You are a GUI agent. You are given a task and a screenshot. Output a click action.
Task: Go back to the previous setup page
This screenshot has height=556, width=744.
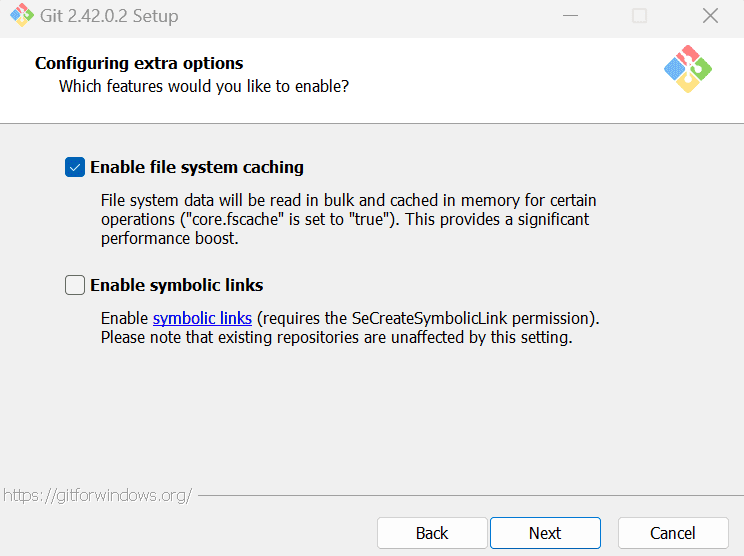point(432,533)
